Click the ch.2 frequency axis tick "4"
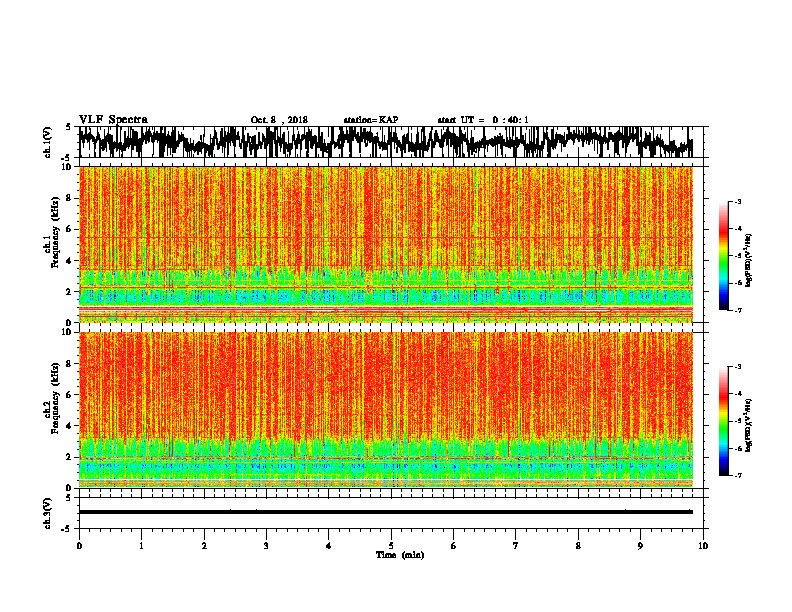Viewport: 792px width, 612px height. pyautogui.click(x=69, y=426)
